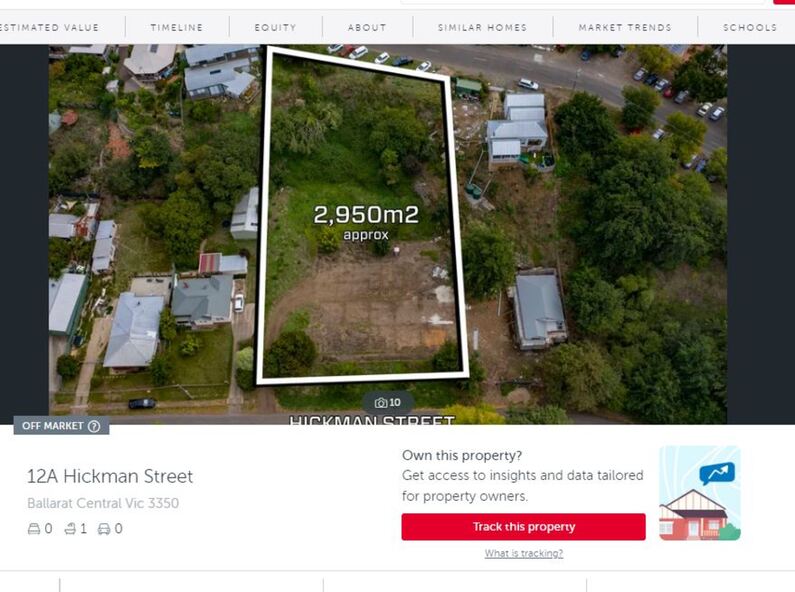Viewport: 795px width, 592px height.
Task: Open the aerial property photo
Action: [x=388, y=234]
